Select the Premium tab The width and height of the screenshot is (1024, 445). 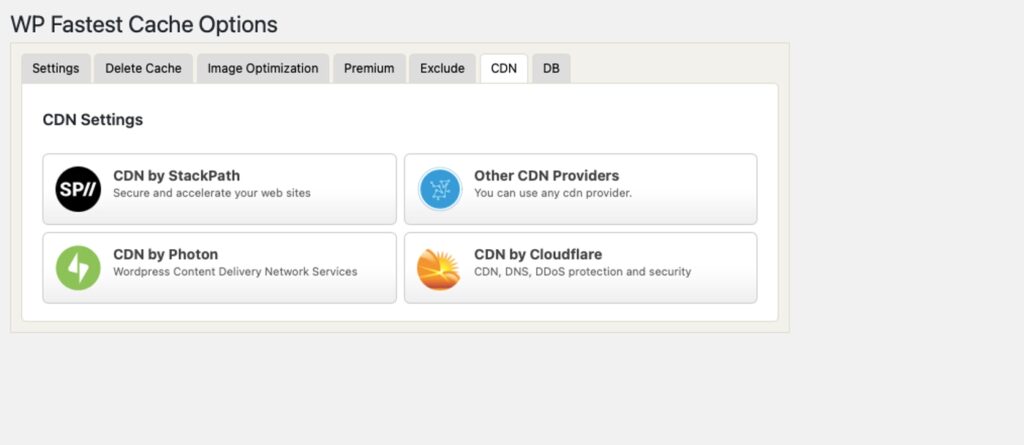tap(369, 68)
